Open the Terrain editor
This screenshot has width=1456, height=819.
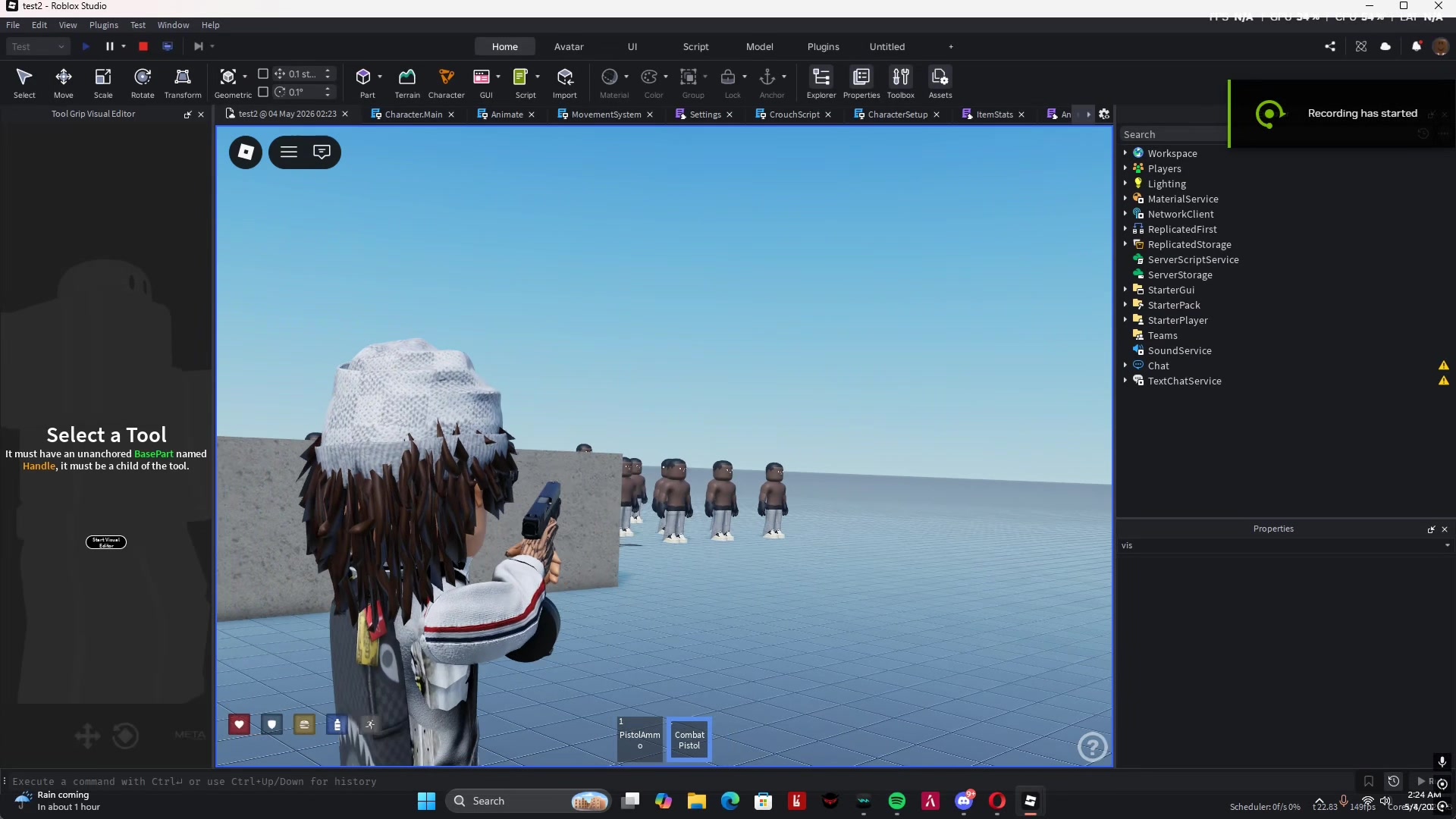[407, 83]
